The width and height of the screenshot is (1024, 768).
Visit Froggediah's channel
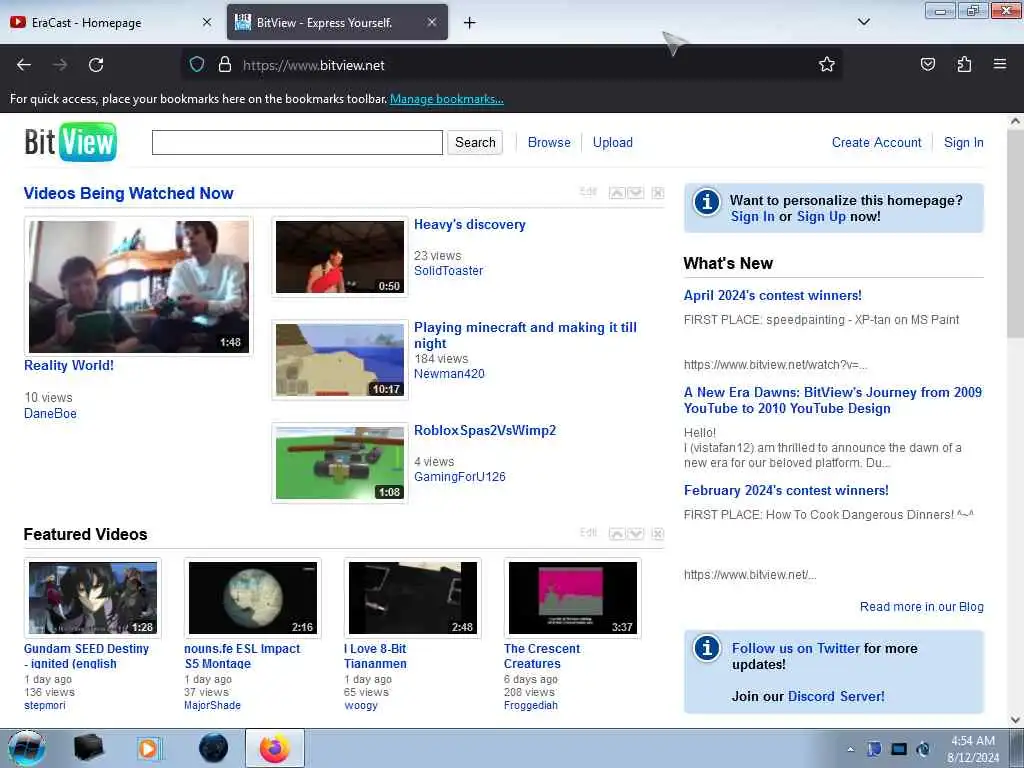(531, 705)
